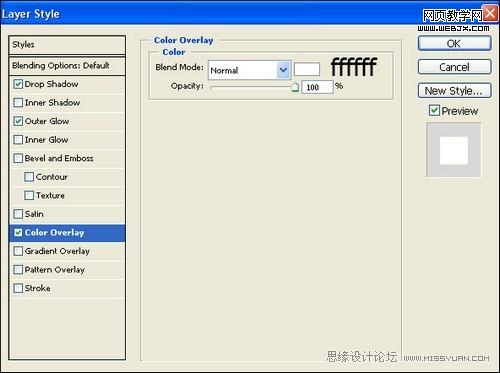Open Blending Options: Default
Viewport: 500px width, 373px height.
(x=67, y=66)
